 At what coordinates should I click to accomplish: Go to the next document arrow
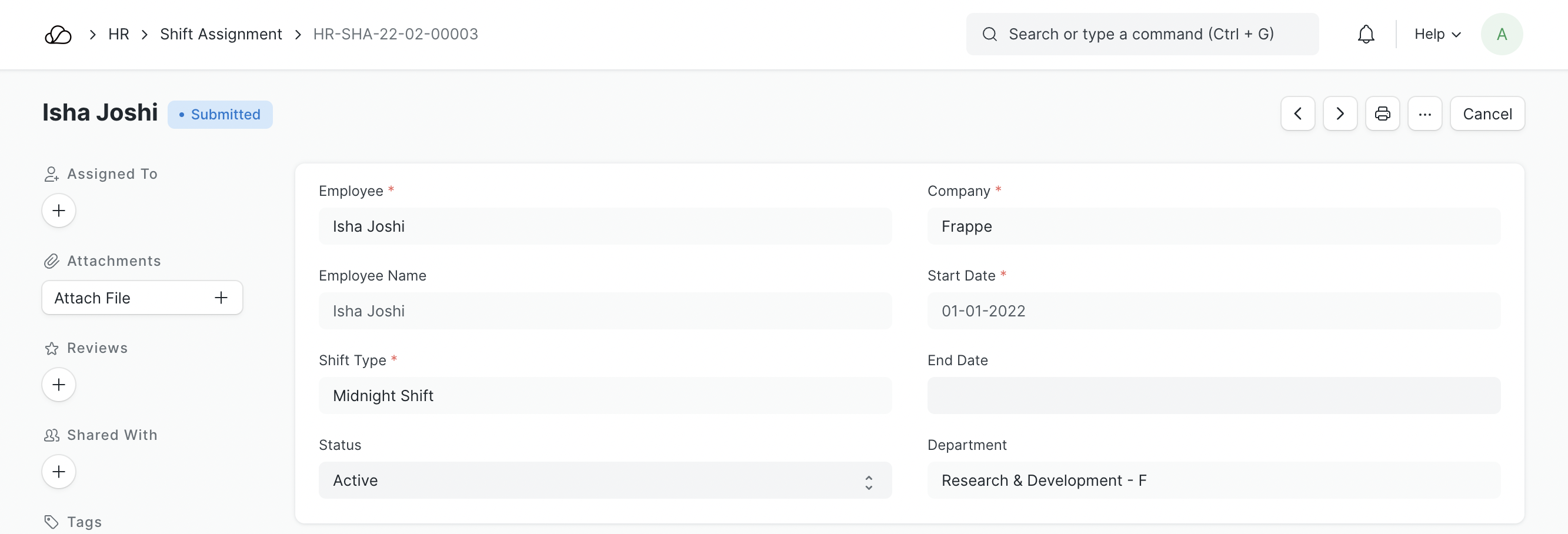[x=1339, y=114]
